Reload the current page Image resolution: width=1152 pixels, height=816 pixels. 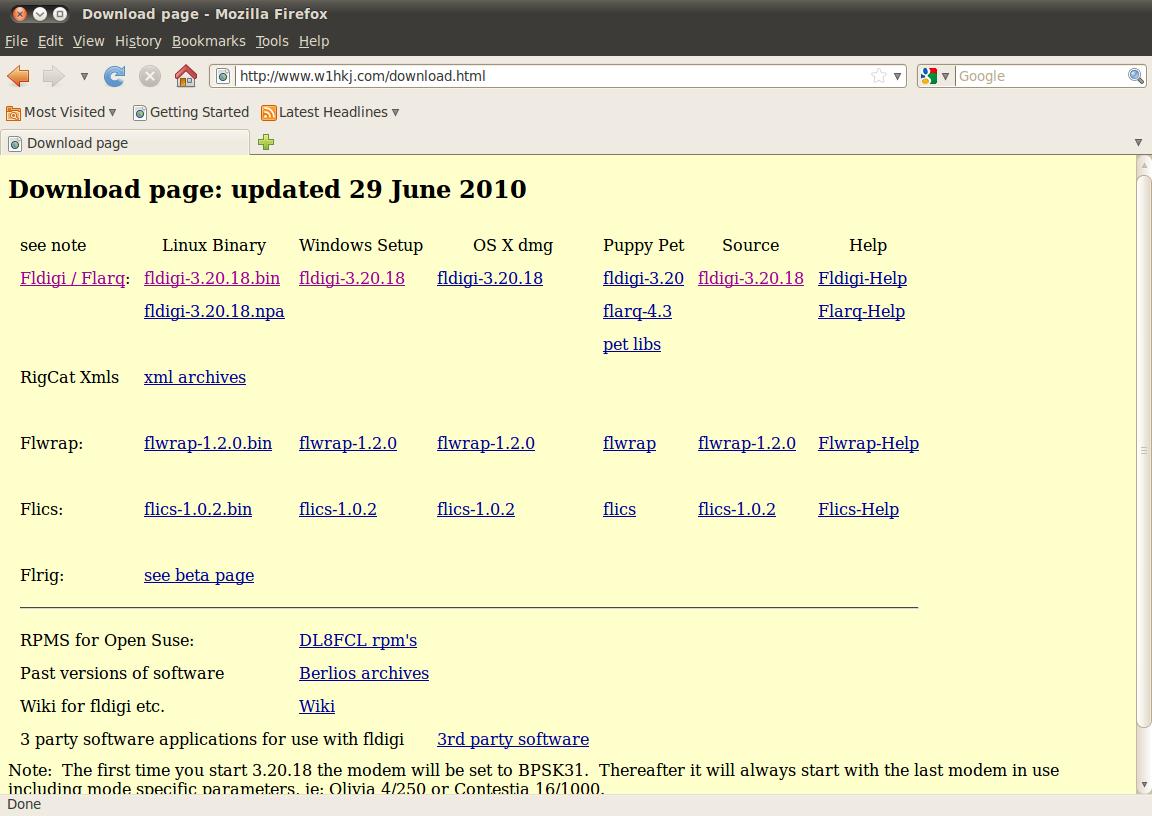115,76
